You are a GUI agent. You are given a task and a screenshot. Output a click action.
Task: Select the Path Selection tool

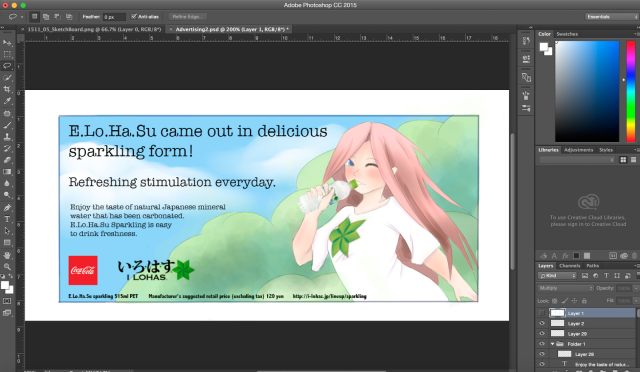click(7, 231)
